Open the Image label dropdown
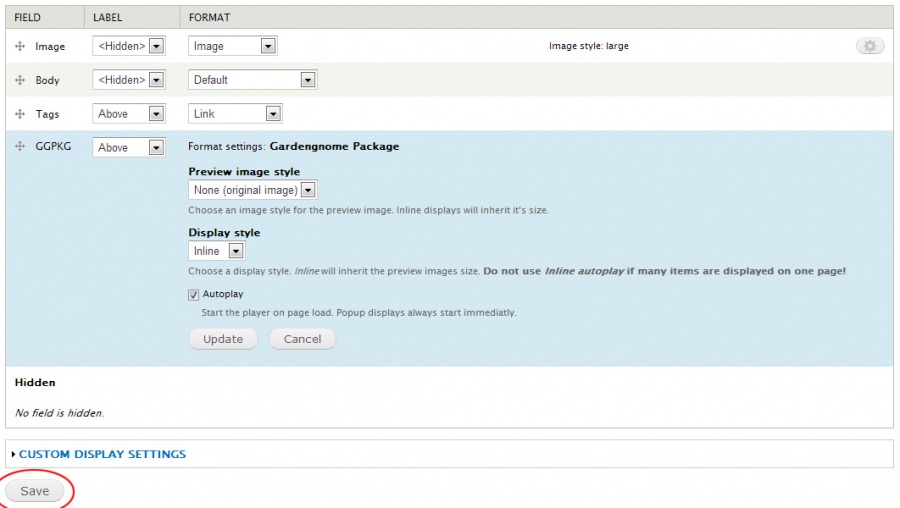 click(128, 46)
